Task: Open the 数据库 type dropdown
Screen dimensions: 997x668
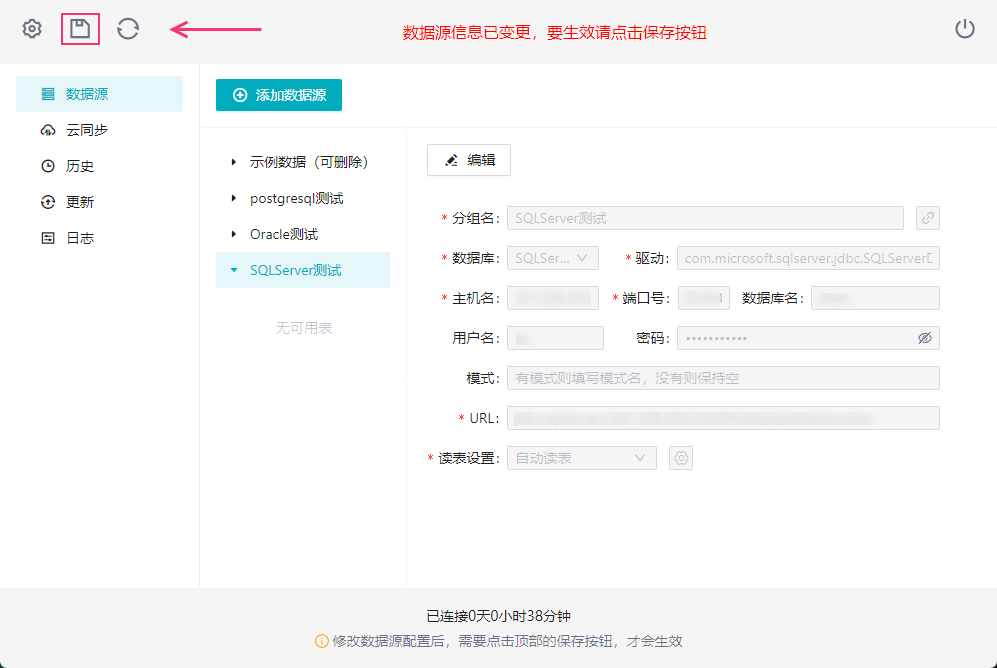Action: (553, 258)
